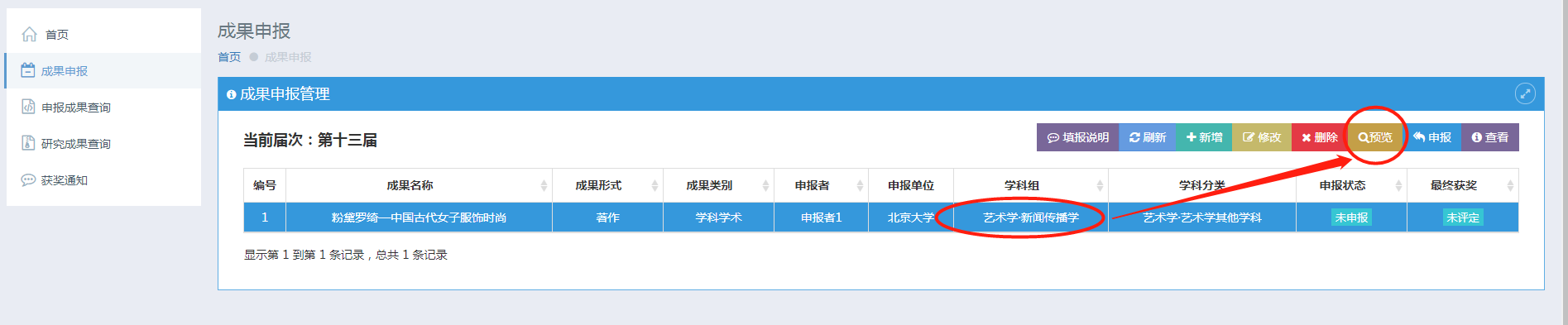Select the row 粉黛罗绮 record

(881, 217)
